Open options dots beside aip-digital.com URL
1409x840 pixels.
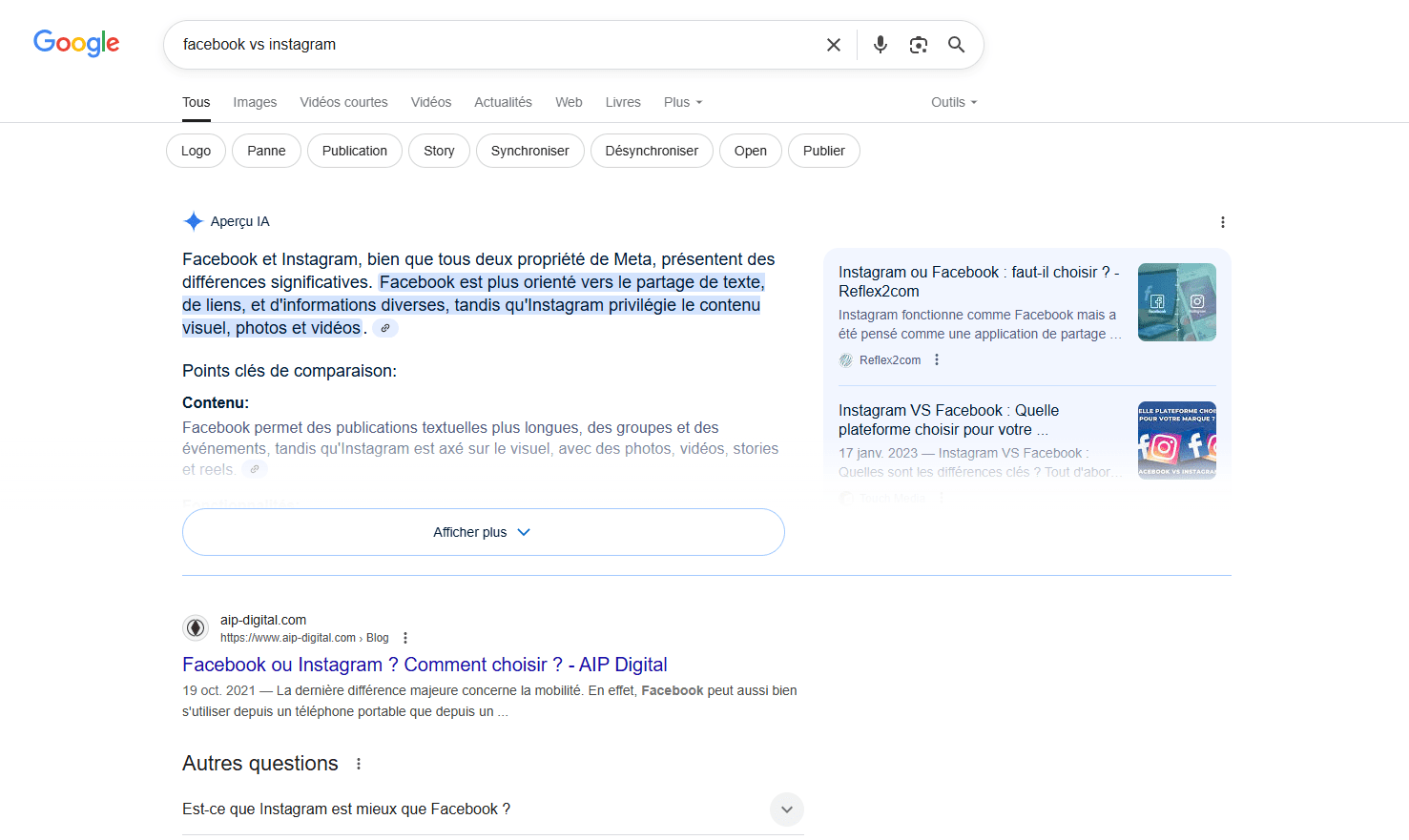[x=405, y=638]
